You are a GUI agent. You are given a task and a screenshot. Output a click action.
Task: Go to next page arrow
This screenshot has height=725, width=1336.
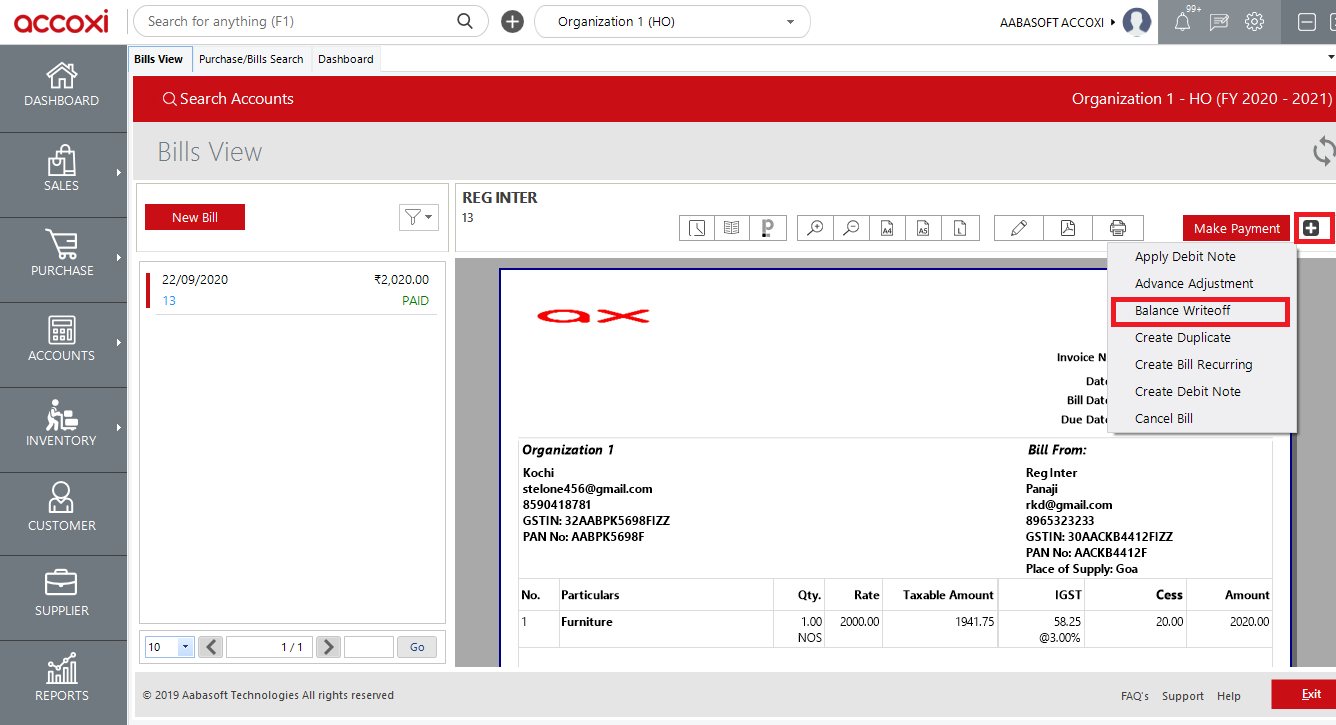pyautogui.click(x=328, y=647)
